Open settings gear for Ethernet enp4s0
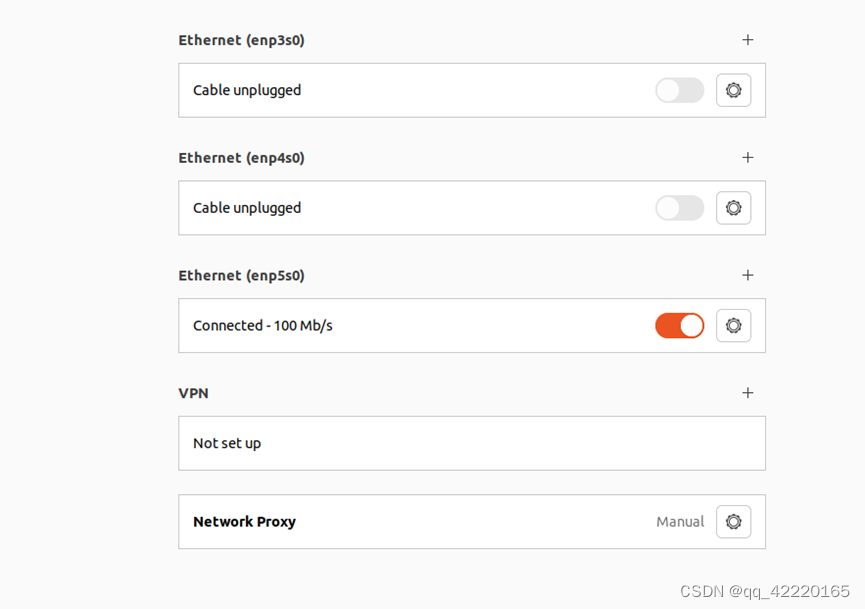 (733, 208)
